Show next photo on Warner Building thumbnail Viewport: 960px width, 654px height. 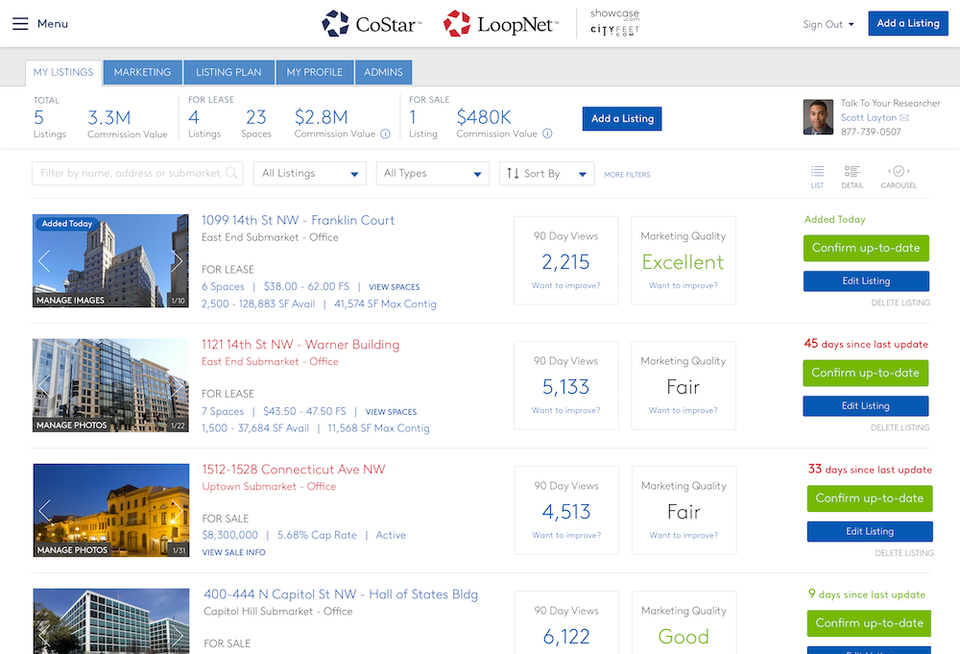click(177, 386)
